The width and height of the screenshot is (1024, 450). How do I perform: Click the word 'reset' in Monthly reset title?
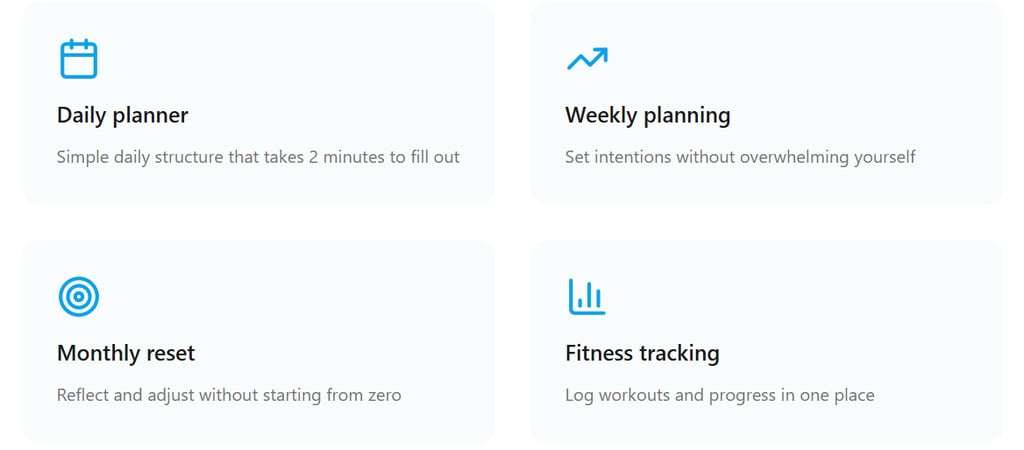(170, 354)
